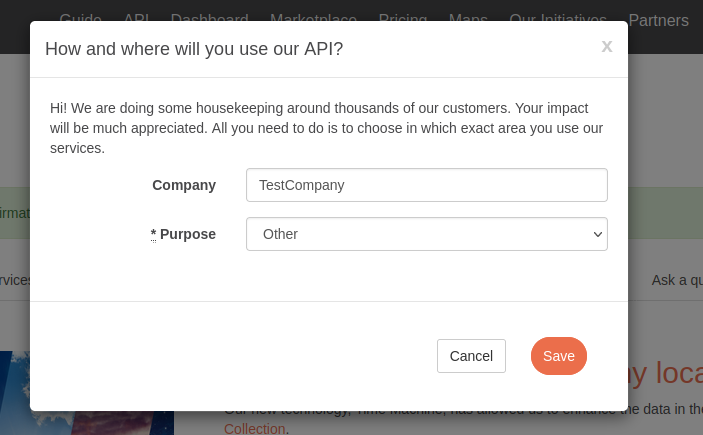This screenshot has width=703, height=435.
Task: Click Maps in the top menu
Action: pyautogui.click(x=468, y=20)
